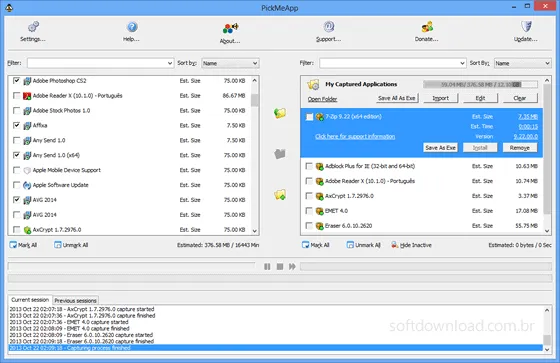The width and height of the screenshot is (560, 363).
Task: Click the Apple Software Update icon
Action: pos(27,185)
